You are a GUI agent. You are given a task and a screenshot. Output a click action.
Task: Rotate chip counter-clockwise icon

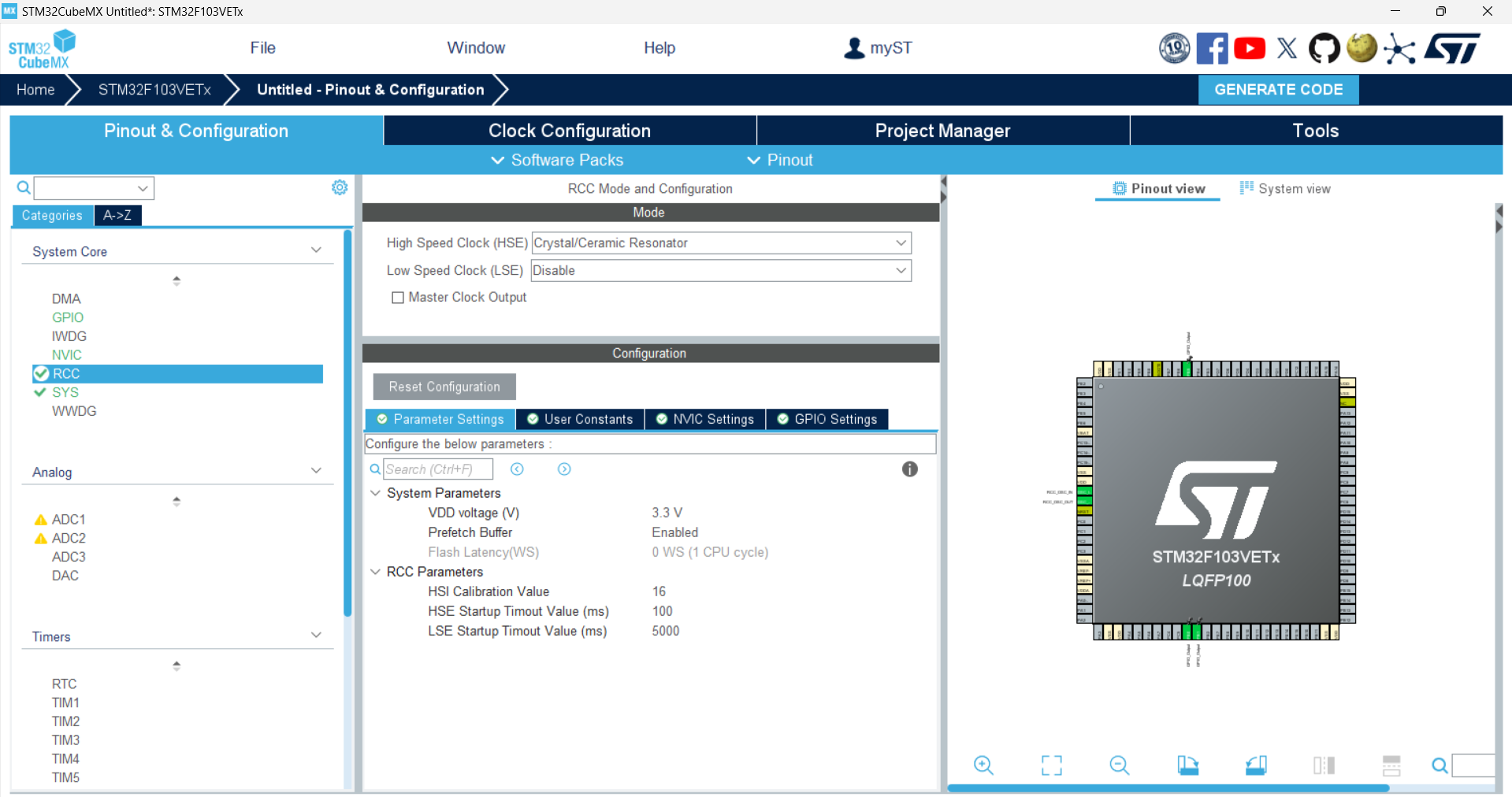[x=1256, y=765]
